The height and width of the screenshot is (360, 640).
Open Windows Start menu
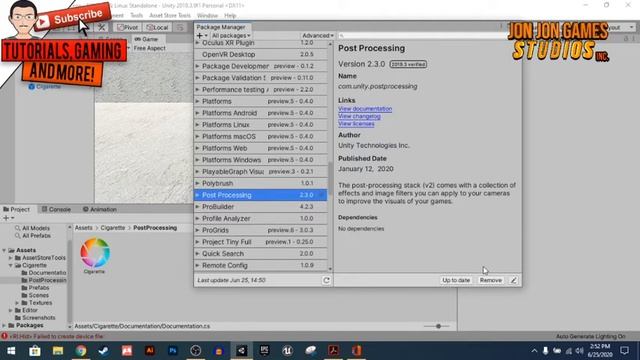click(x=11, y=351)
